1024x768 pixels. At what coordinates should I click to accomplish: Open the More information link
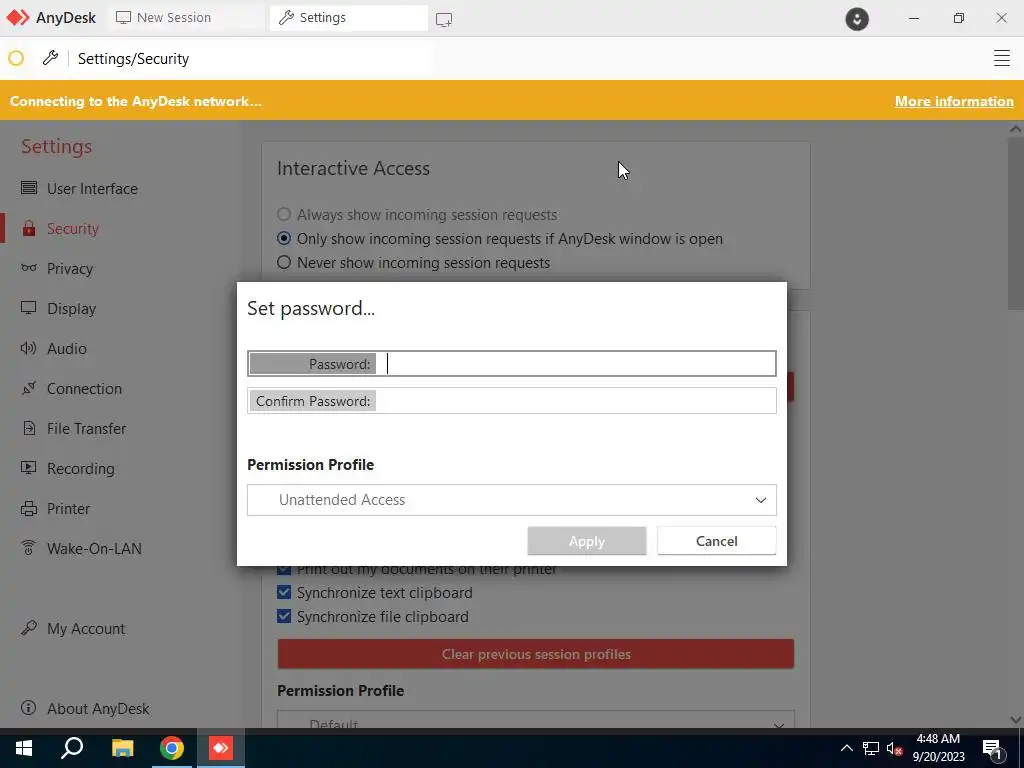pyautogui.click(x=953, y=101)
